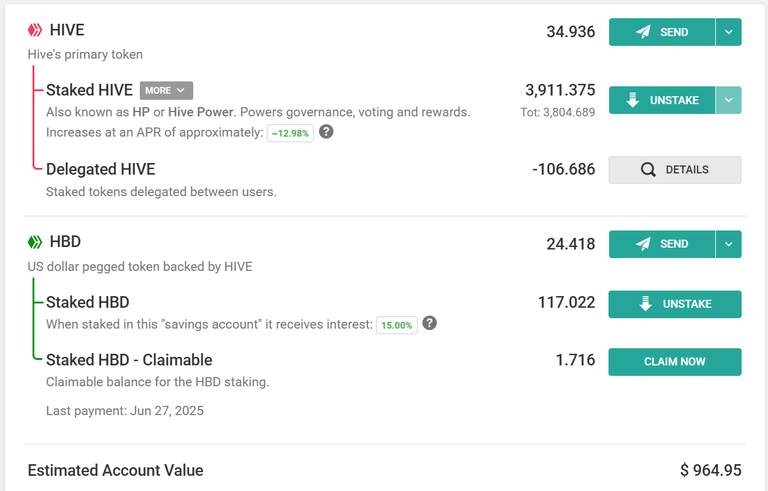Click help icon beside 15.00% interest
Viewport: 768px width, 491px height.
[x=430, y=323]
